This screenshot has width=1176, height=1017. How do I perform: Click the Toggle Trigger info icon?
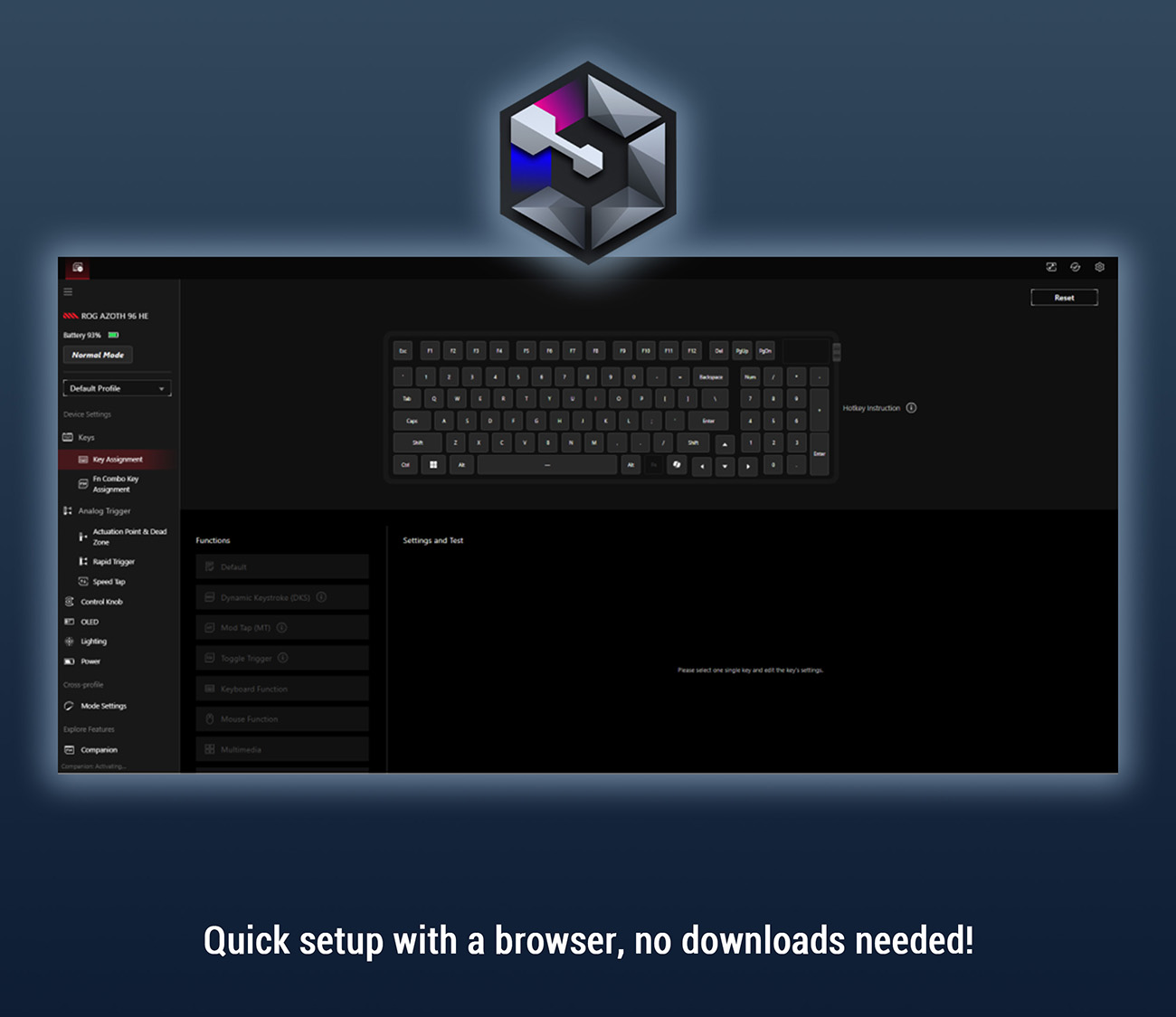point(283,658)
